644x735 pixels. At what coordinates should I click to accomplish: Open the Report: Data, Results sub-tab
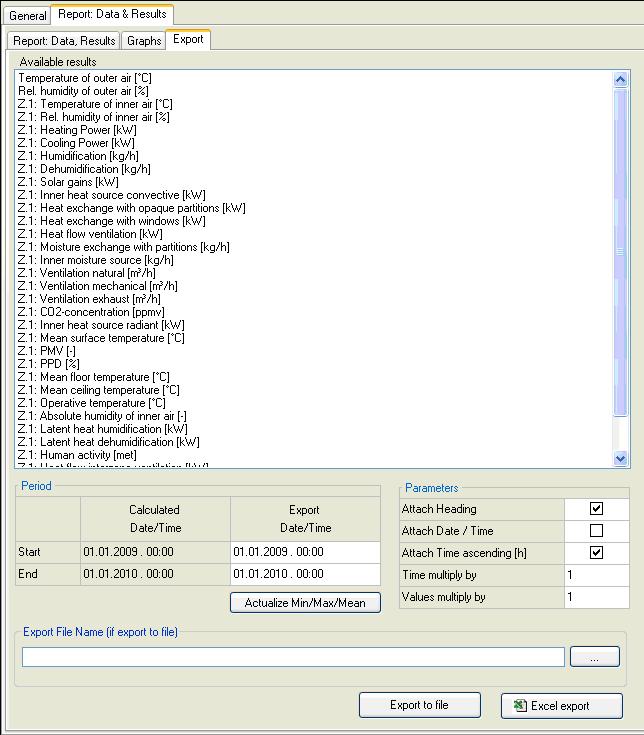(x=64, y=41)
